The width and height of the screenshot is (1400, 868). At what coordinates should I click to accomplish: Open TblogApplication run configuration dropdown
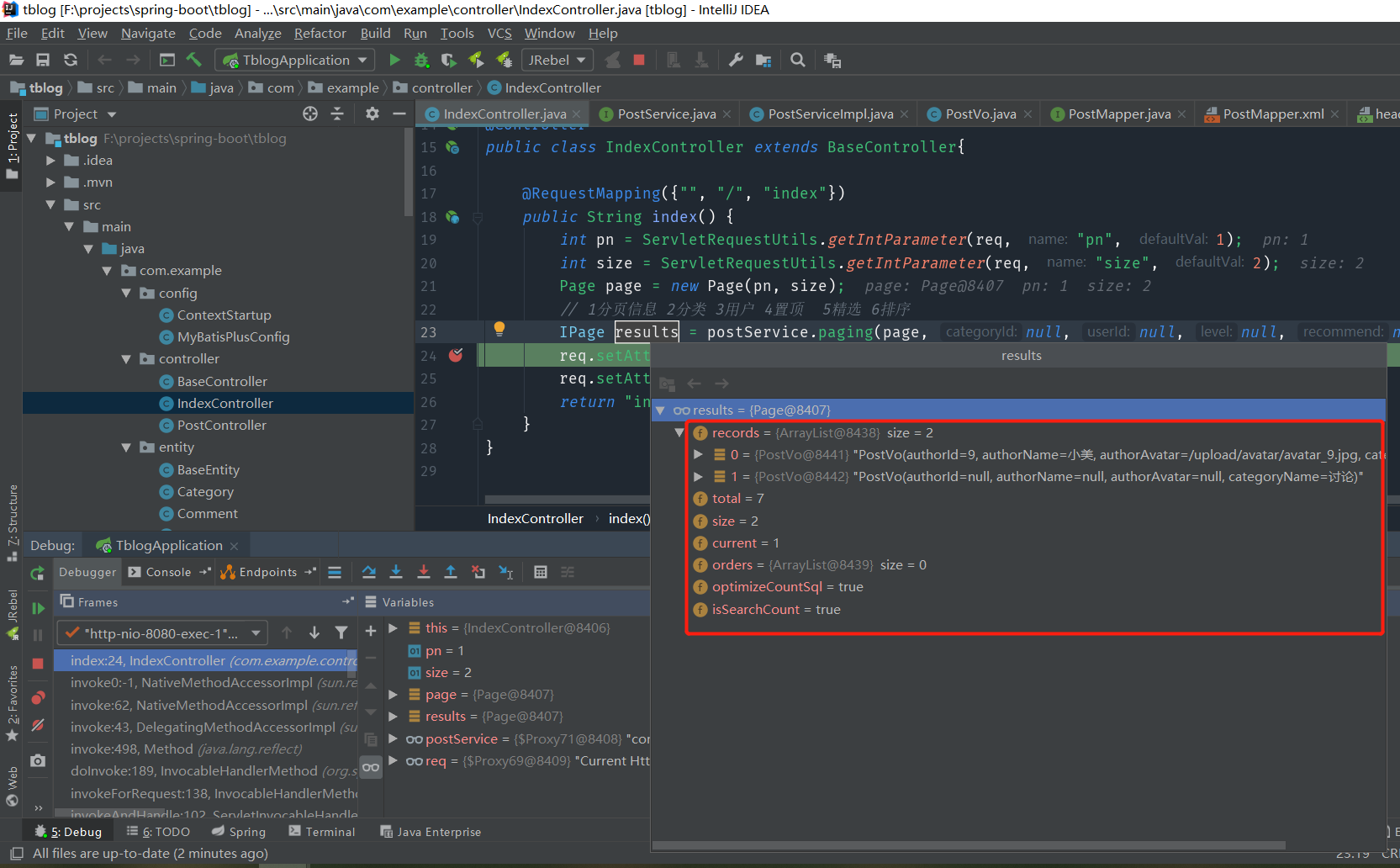coord(295,60)
